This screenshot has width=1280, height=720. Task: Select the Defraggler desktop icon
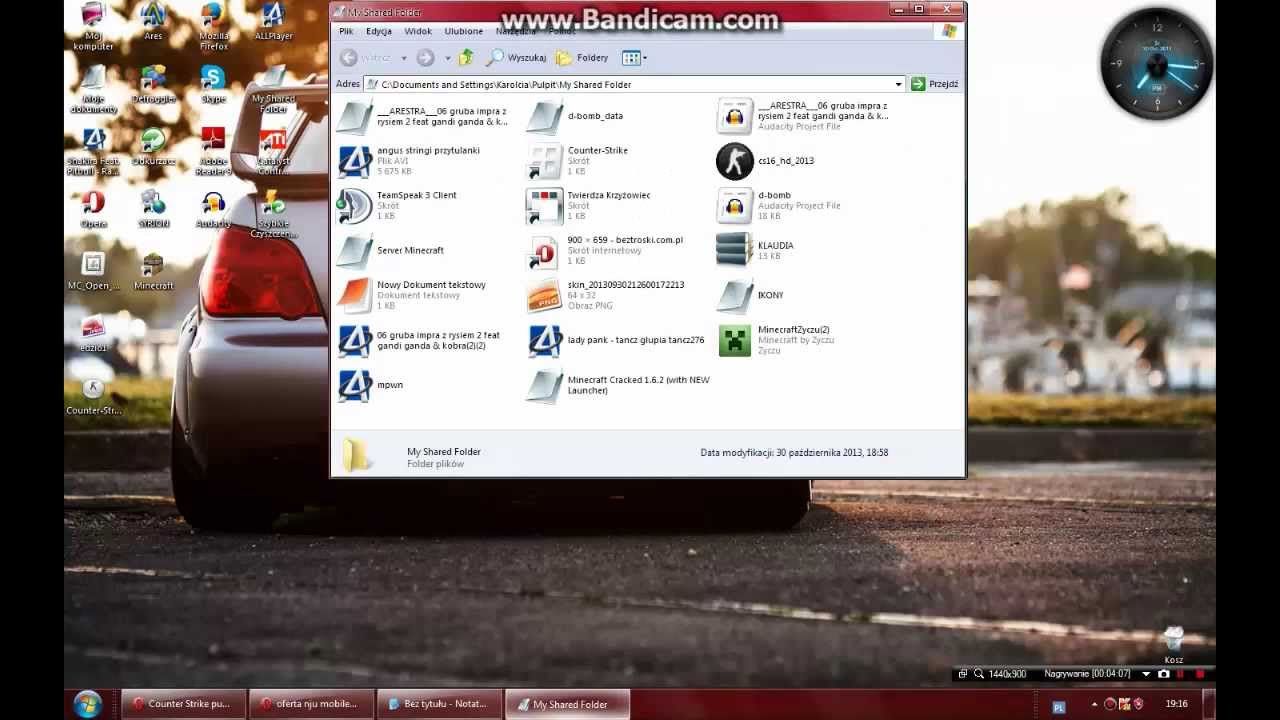tap(153, 84)
